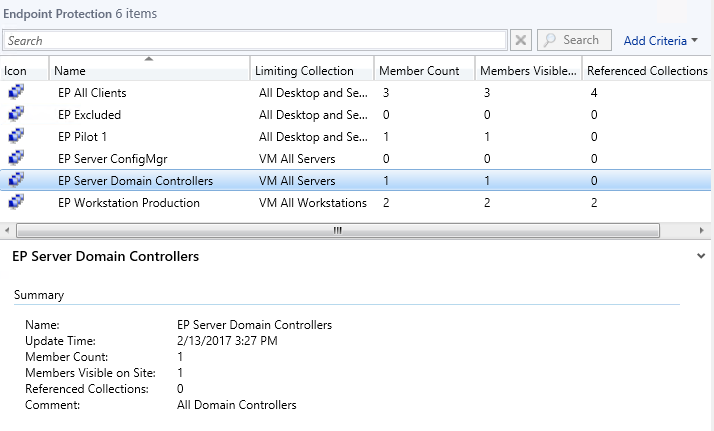Screen dimensions: 714x431
Task: Click the EP Pilot 1 collection icon
Action: click(x=16, y=137)
